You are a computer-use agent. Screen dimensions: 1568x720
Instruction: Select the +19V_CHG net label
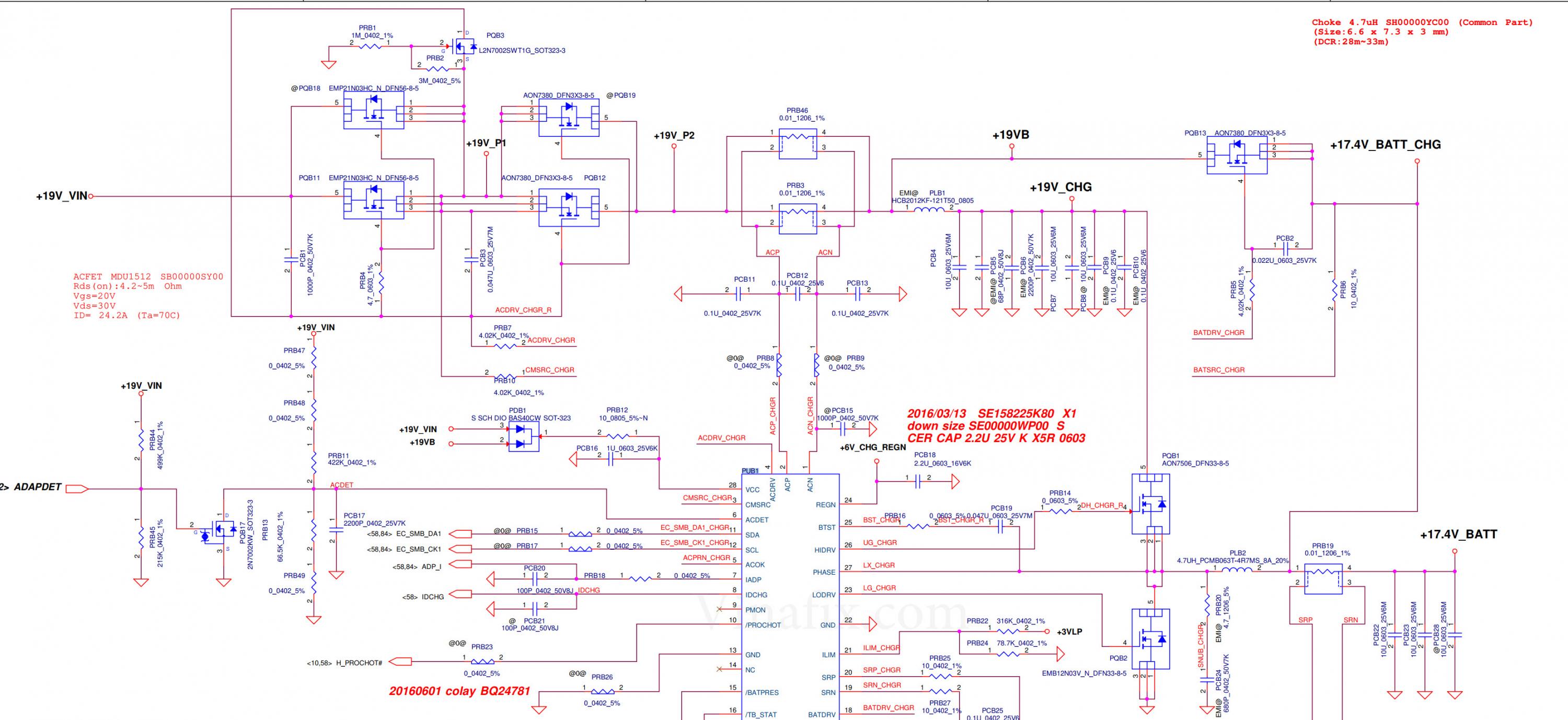tap(1060, 188)
